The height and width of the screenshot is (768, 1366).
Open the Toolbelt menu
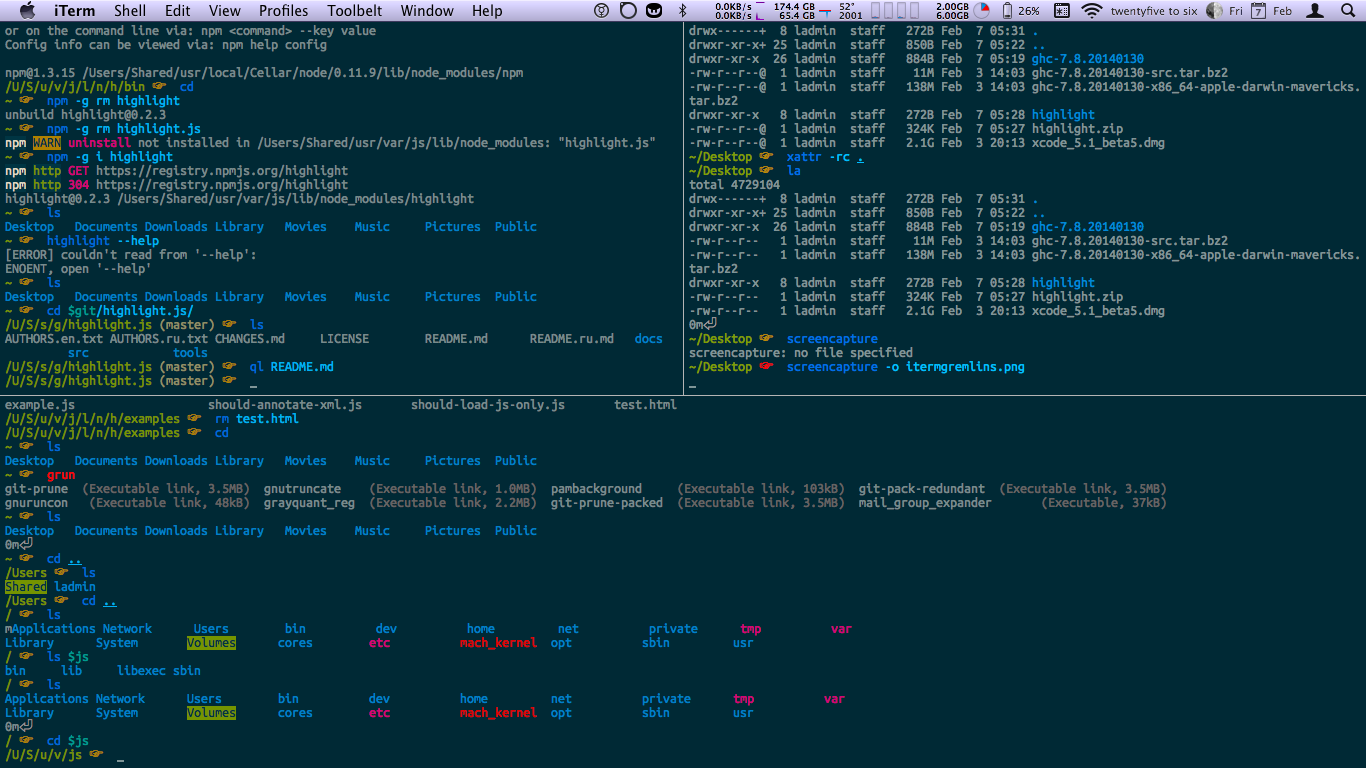point(355,11)
